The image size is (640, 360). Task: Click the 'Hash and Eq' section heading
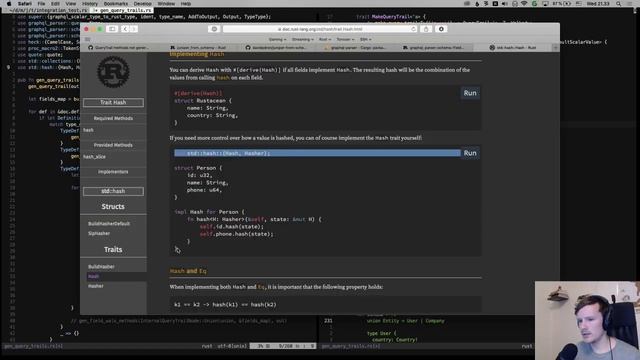[188, 271]
